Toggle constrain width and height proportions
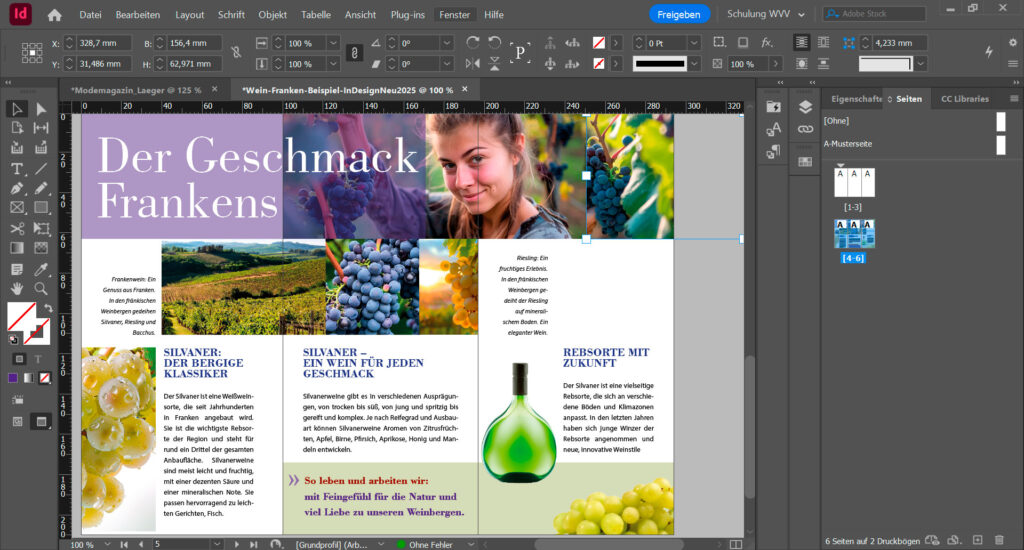1024x550 pixels. click(236, 52)
